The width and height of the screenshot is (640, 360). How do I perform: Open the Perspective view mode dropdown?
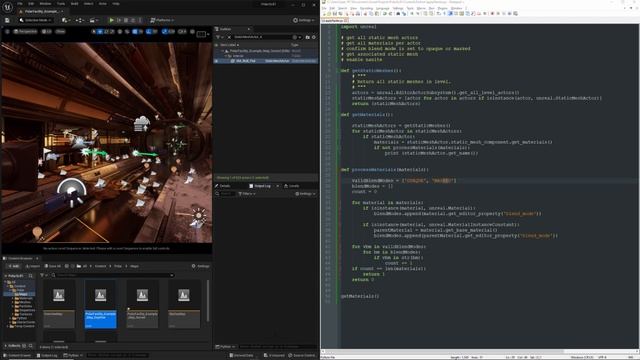25,31
